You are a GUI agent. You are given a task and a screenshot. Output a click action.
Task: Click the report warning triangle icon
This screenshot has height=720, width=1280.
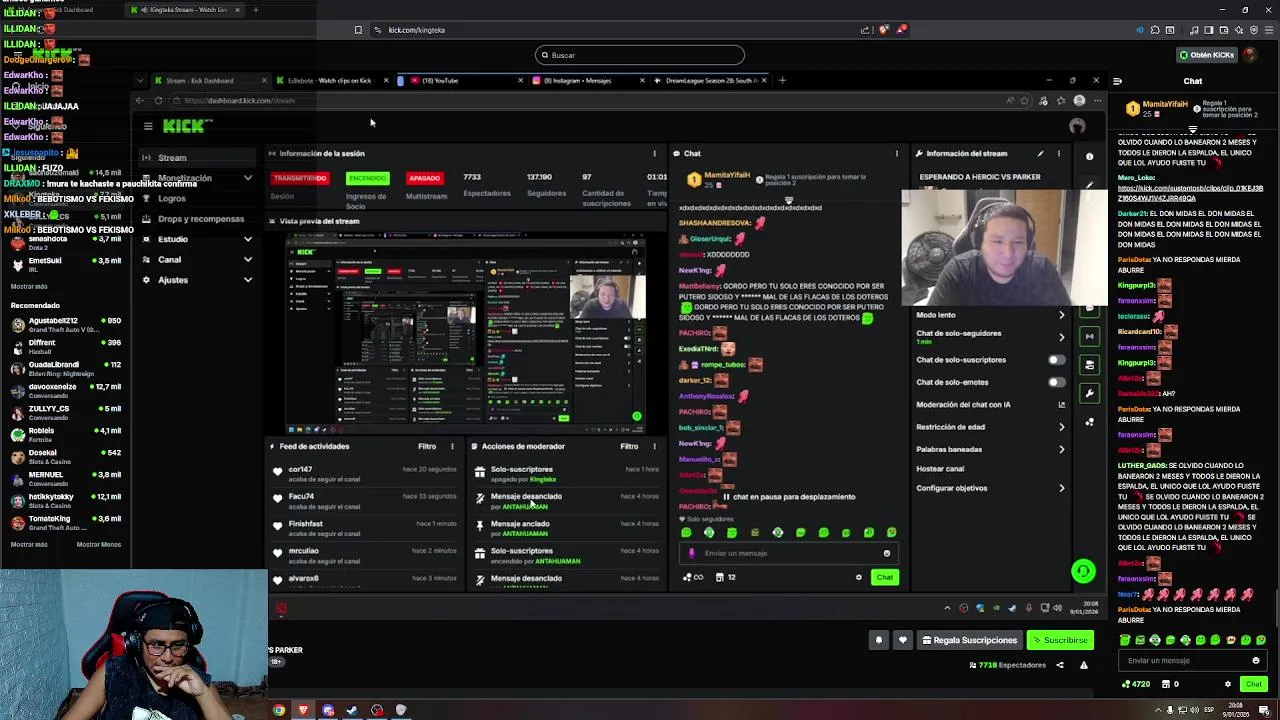coord(1083,665)
